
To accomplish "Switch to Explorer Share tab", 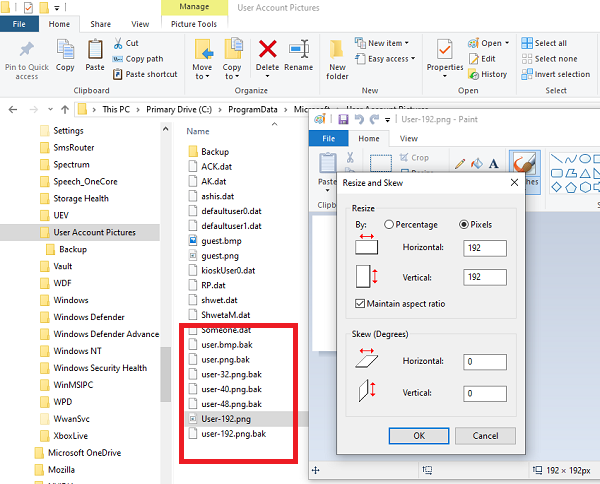I will pos(101,24).
